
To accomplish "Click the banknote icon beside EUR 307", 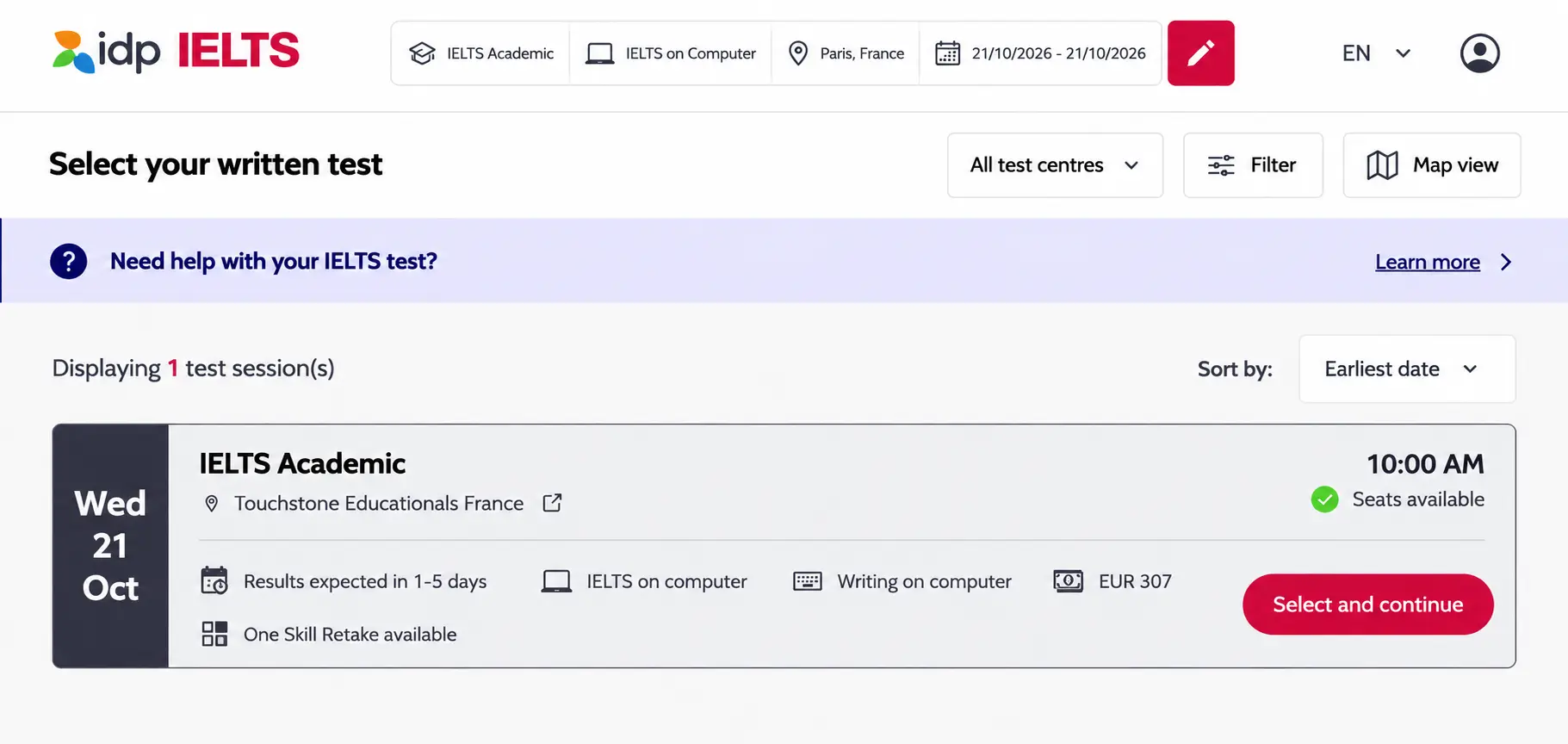I will [x=1068, y=581].
